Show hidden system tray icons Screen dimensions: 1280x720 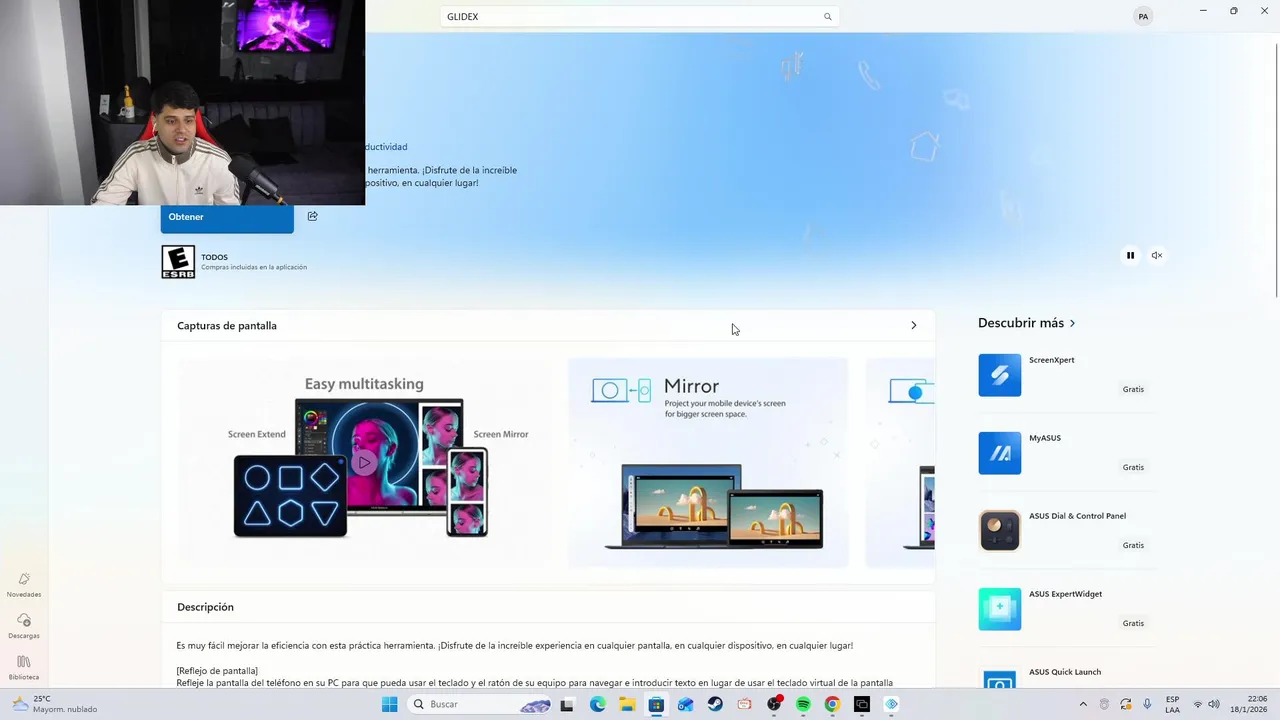pos(1082,704)
